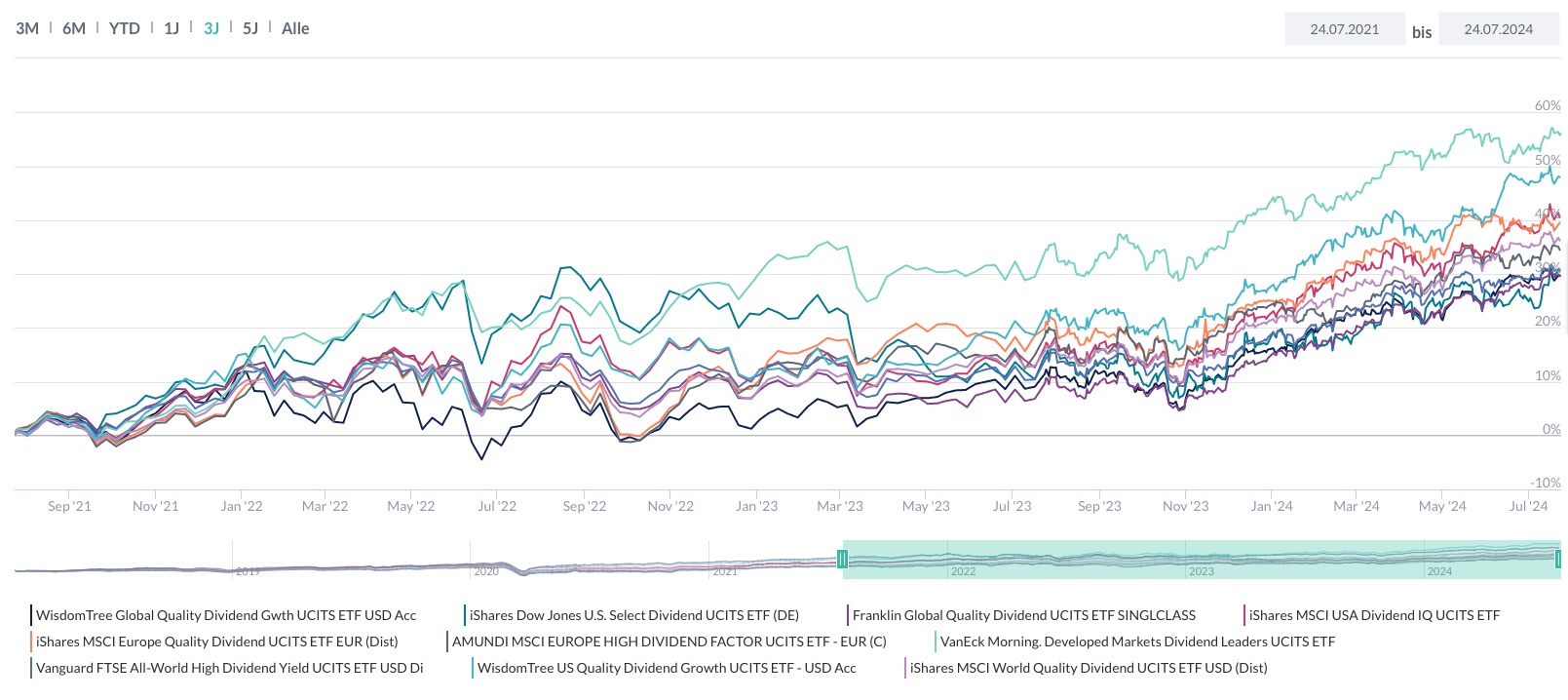
Task: Click the left handle of the range selector
Action: click(844, 558)
